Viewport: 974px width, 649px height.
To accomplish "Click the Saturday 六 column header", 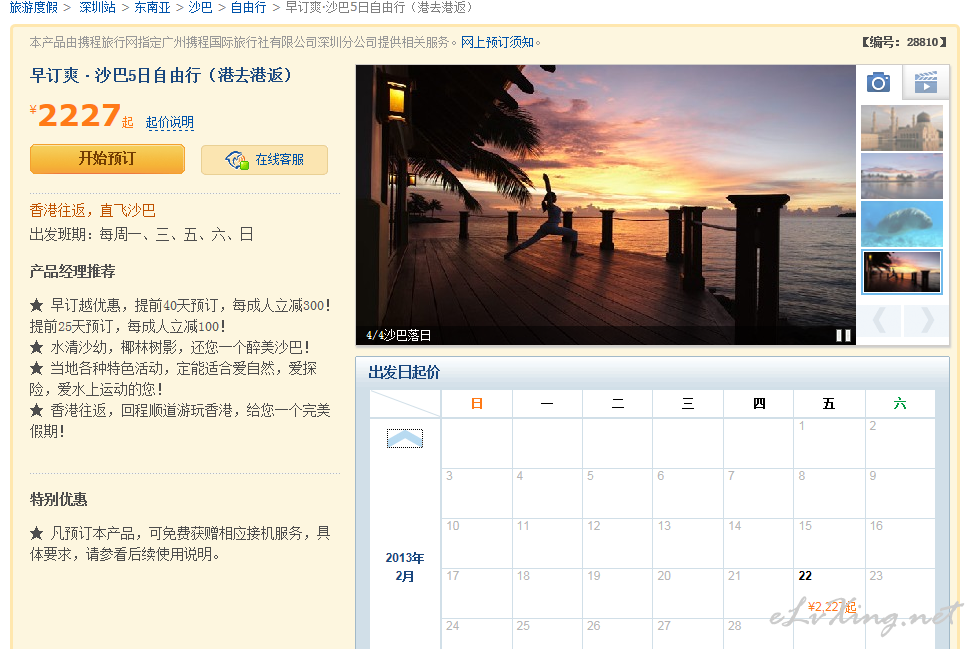I will pyautogui.click(x=899, y=404).
